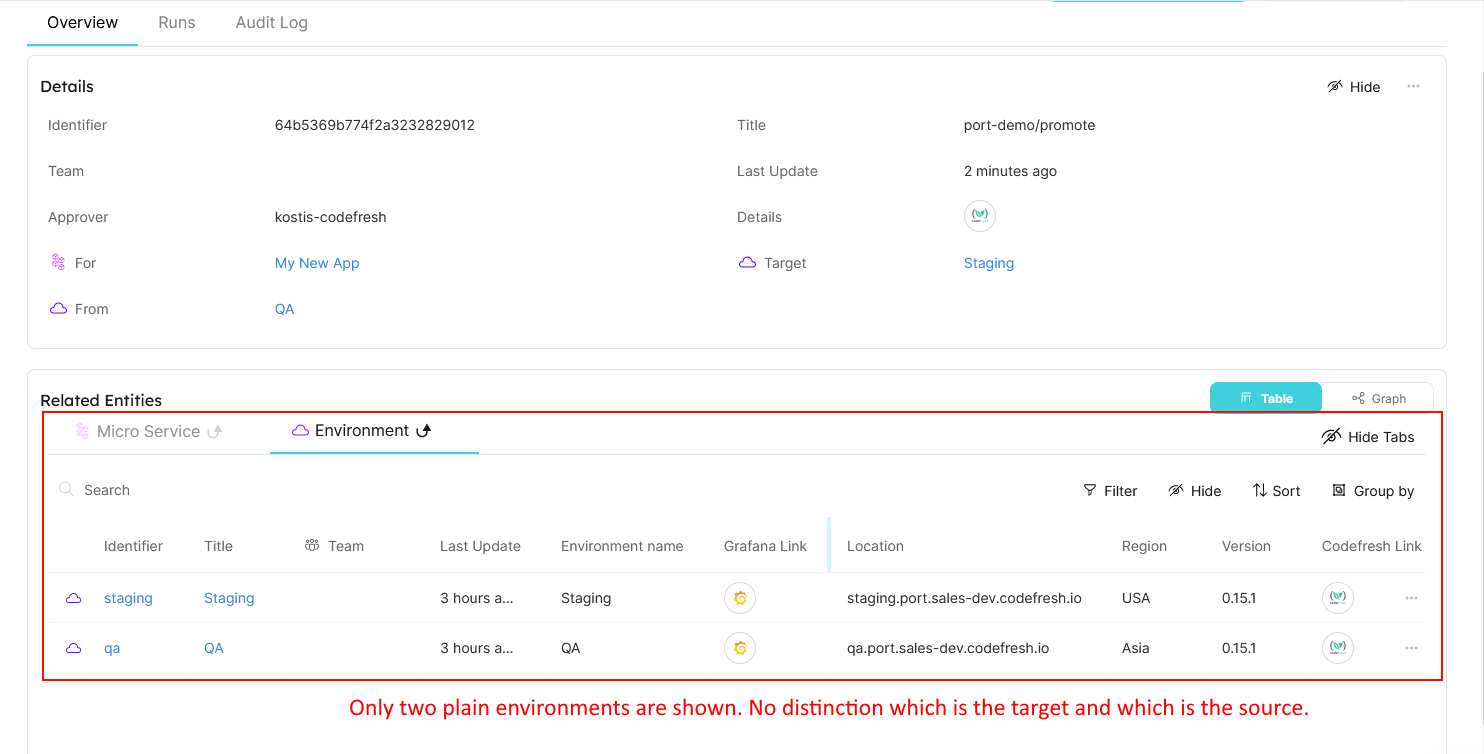
Task: Open the Staging target link
Action: click(x=989, y=263)
